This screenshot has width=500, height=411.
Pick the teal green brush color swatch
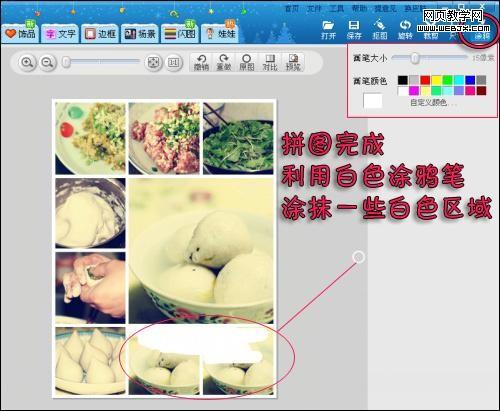click(x=437, y=91)
